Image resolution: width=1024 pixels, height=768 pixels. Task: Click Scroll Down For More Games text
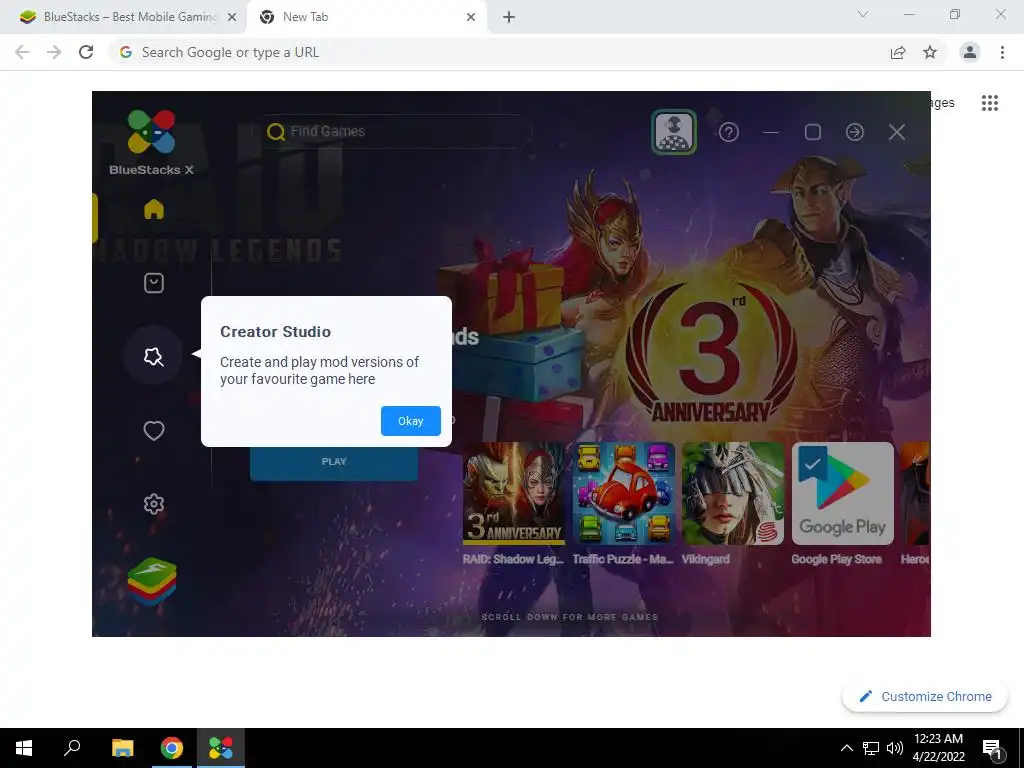point(569,616)
